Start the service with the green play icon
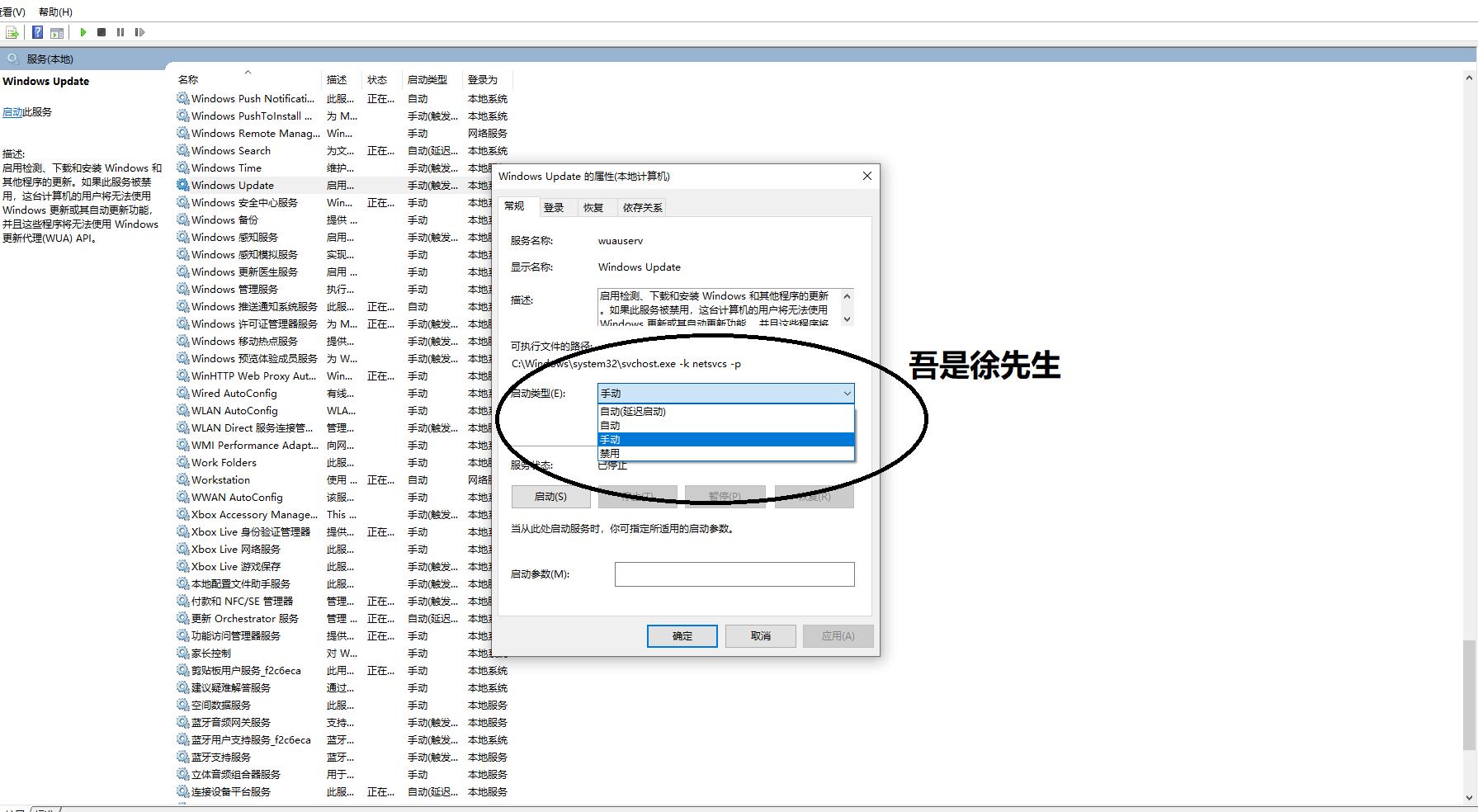This screenshot has width=1478, height=812. (x=83, y=32)
